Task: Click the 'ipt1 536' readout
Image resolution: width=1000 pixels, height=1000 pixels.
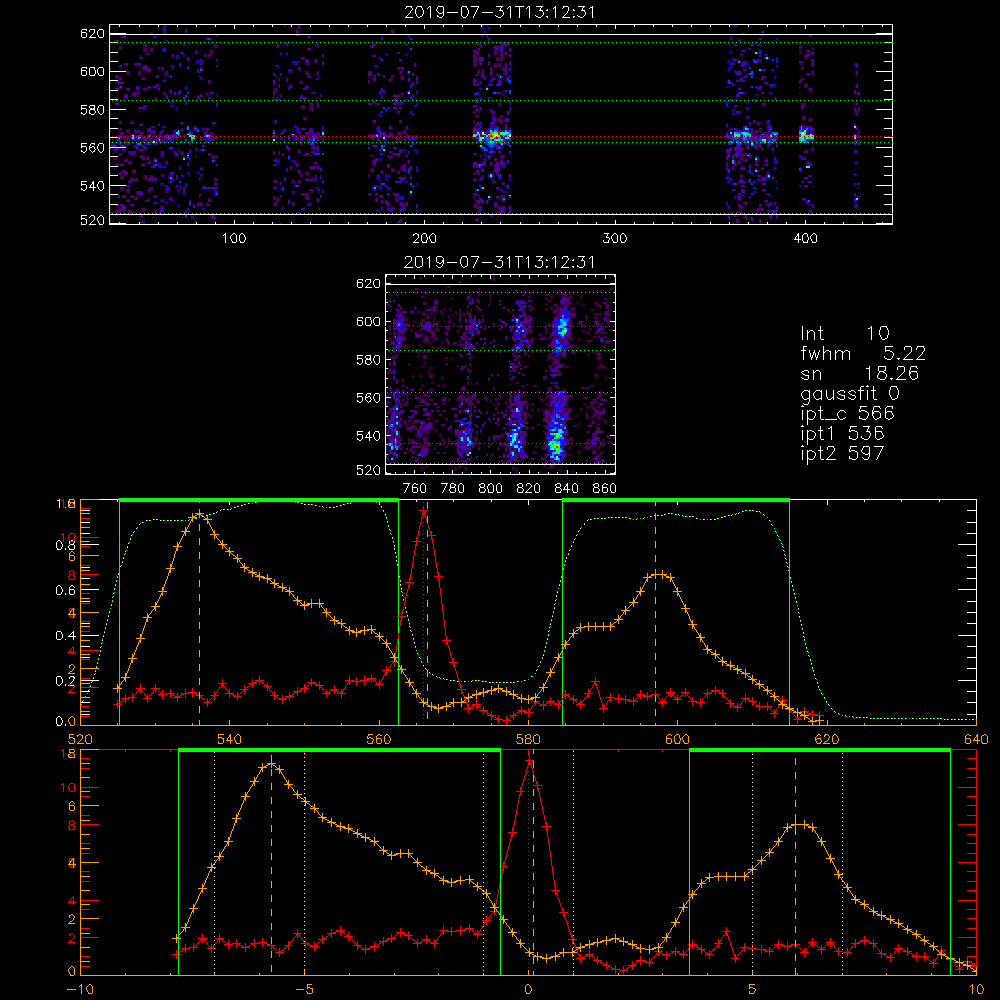Action: click(842, 434)
